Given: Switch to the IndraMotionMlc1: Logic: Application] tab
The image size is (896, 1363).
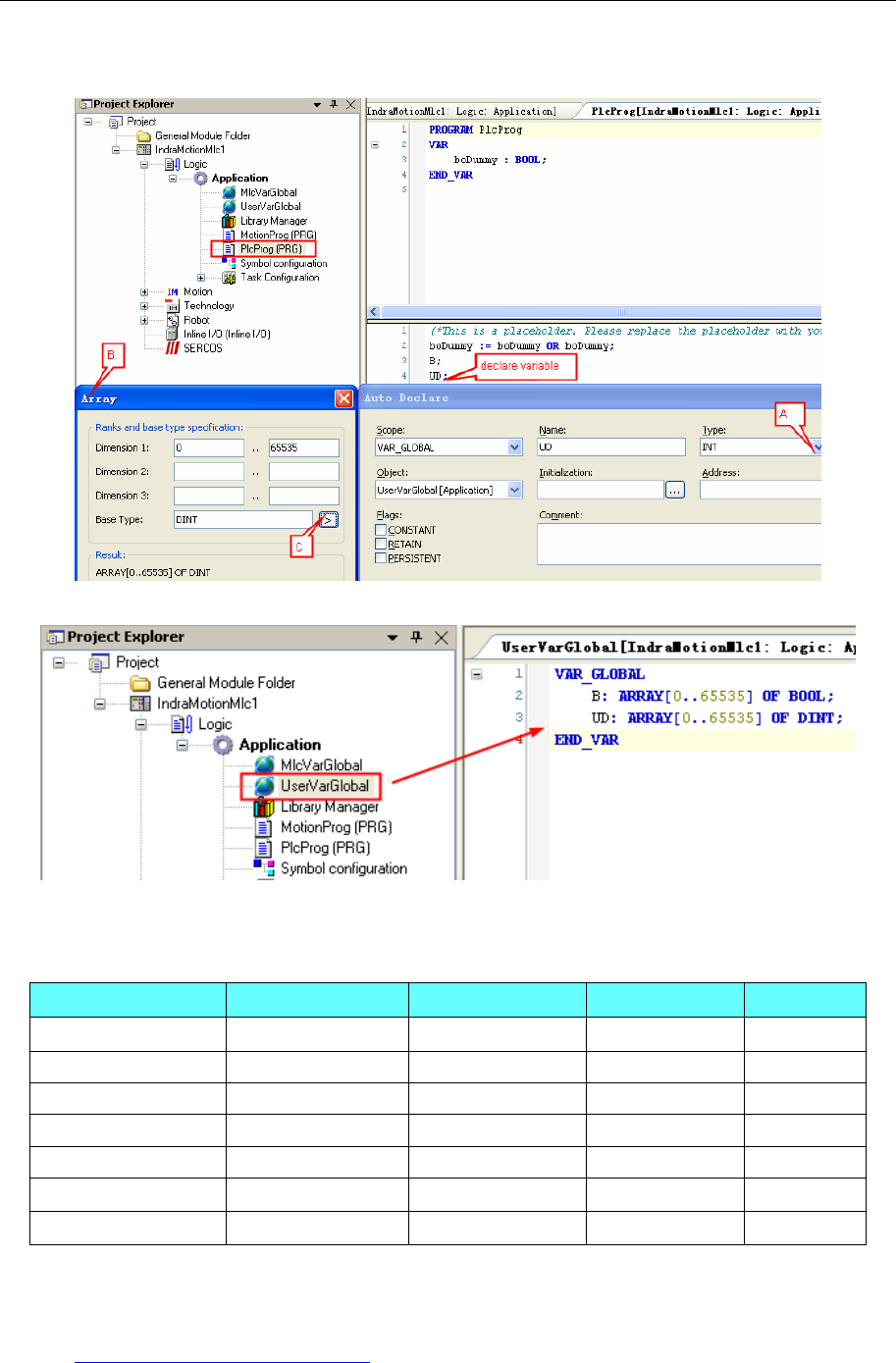Looking at the screenshot, I should tap(461, 111).
